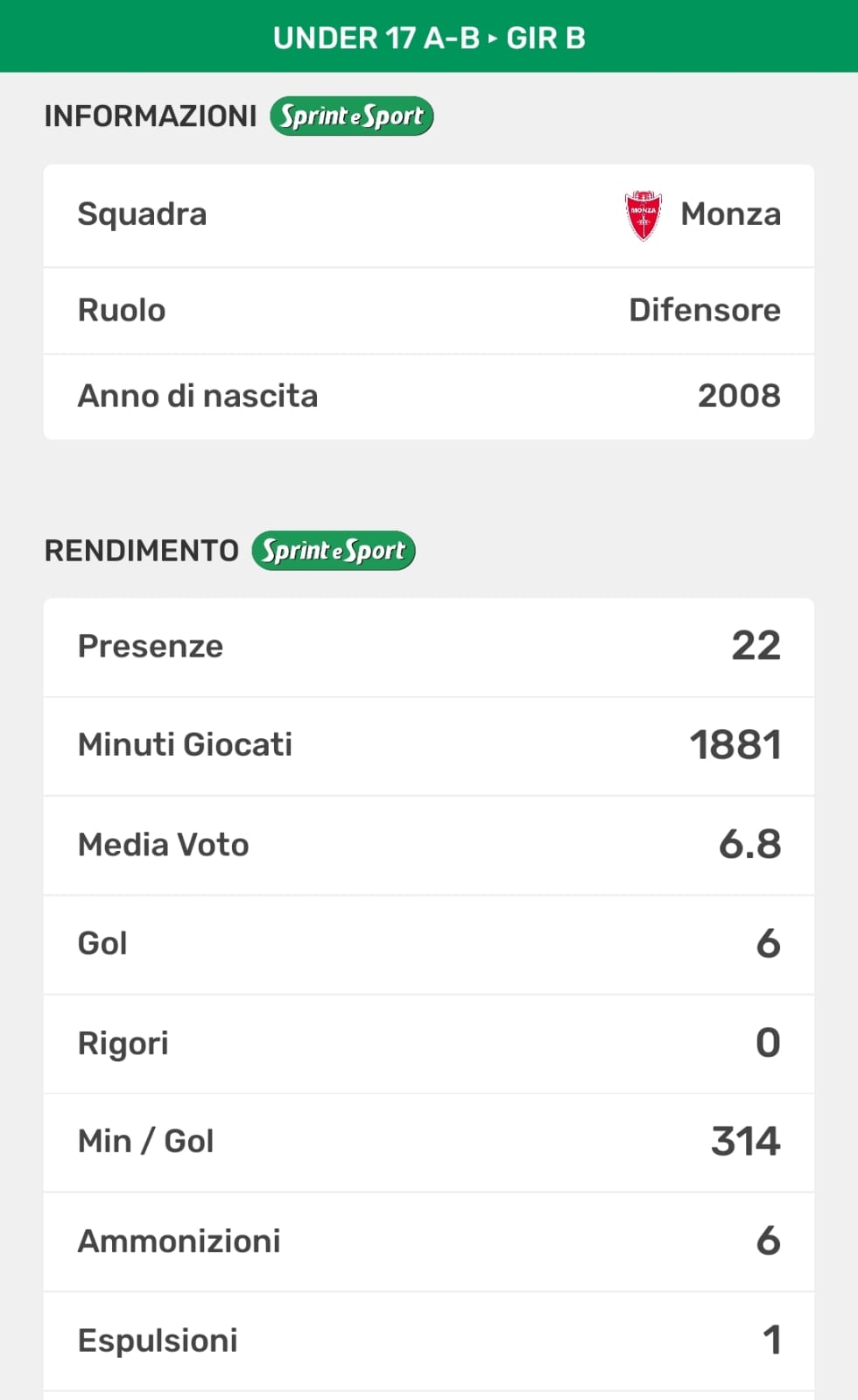Click the small arrow in the green header
The height and width of the screenshot is (1400, 858).
493,39
